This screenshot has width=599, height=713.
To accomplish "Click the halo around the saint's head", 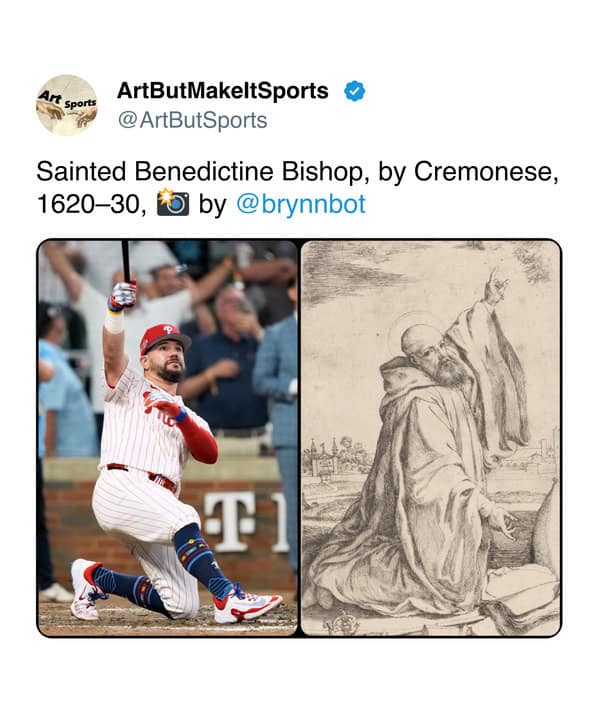I will 415,335.
